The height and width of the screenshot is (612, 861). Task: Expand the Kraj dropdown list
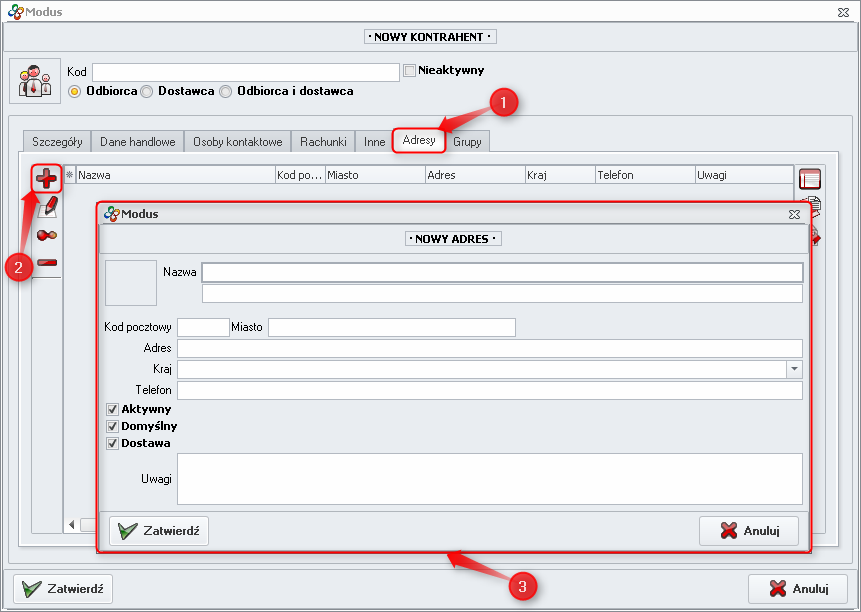tap(794, 369)
